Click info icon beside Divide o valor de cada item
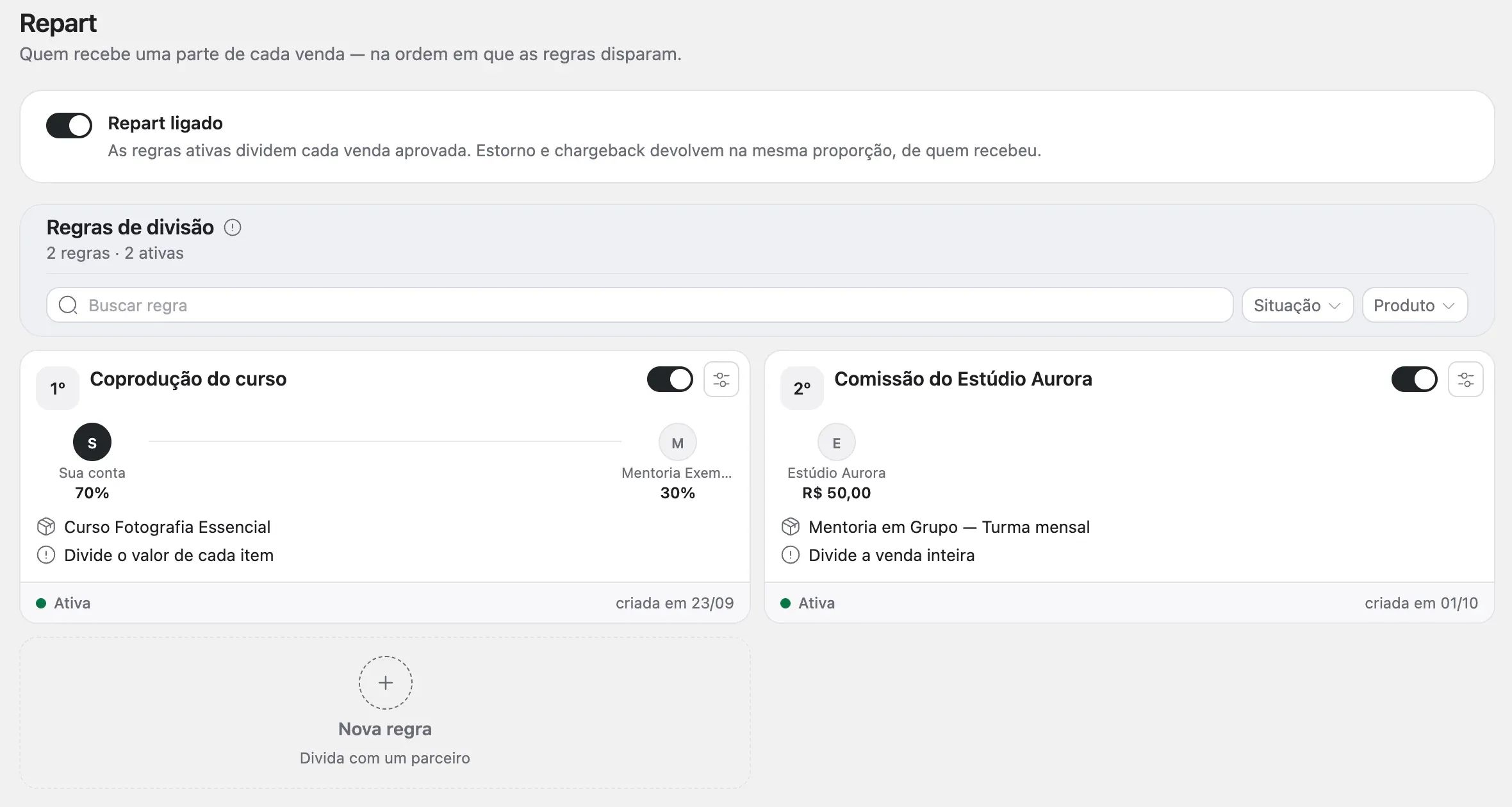This screenshot has width=1512, height=807. tap(46, 555)
